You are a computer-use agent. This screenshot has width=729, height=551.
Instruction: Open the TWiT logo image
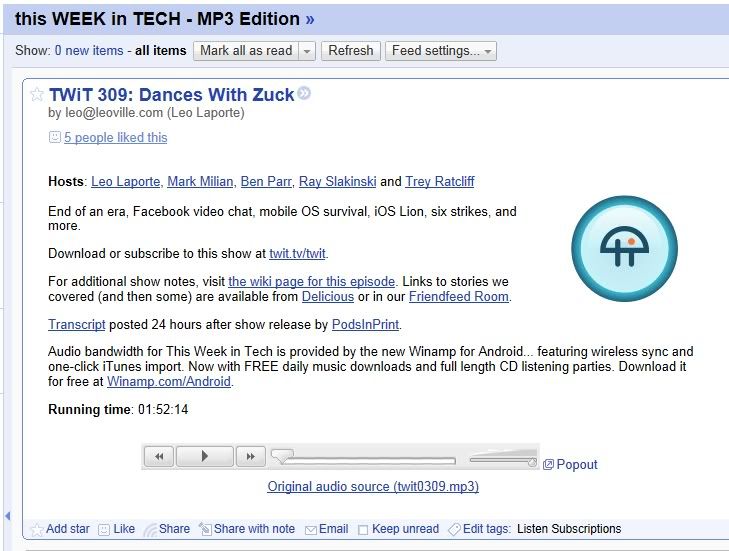(624, 248)
